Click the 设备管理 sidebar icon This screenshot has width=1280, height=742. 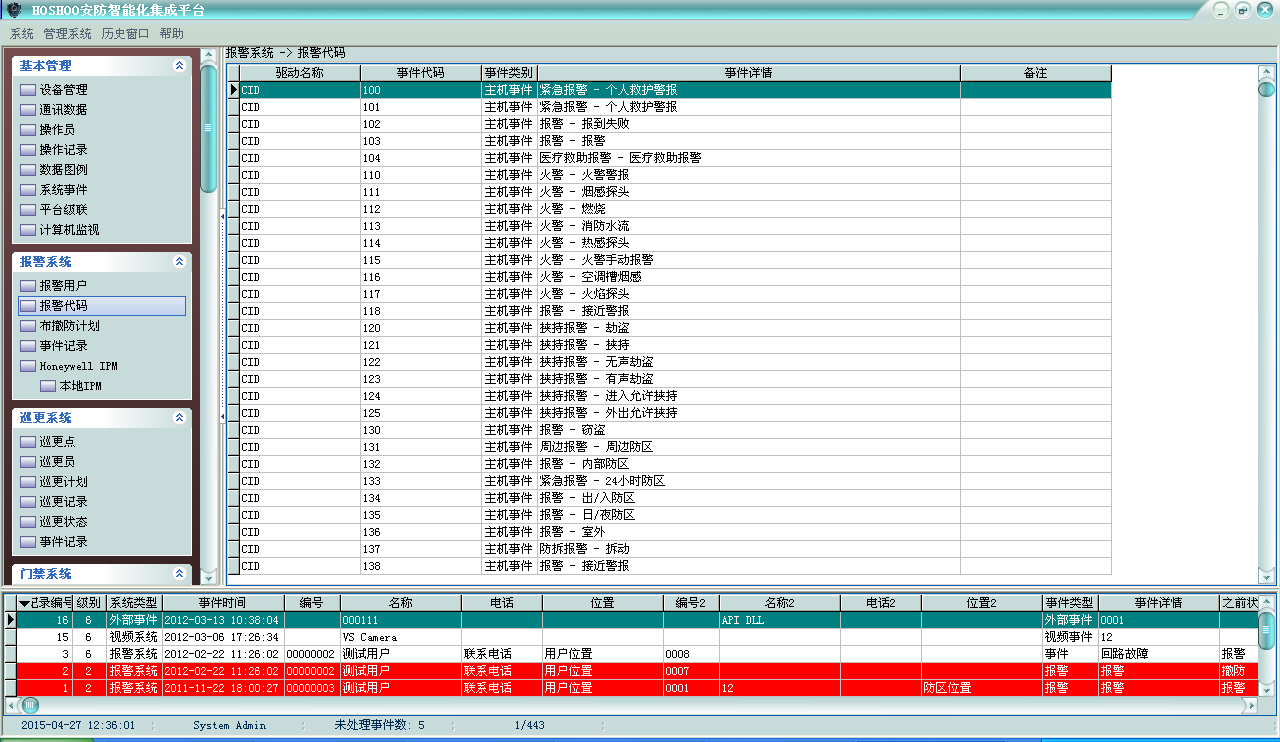(x=28, y=90)
